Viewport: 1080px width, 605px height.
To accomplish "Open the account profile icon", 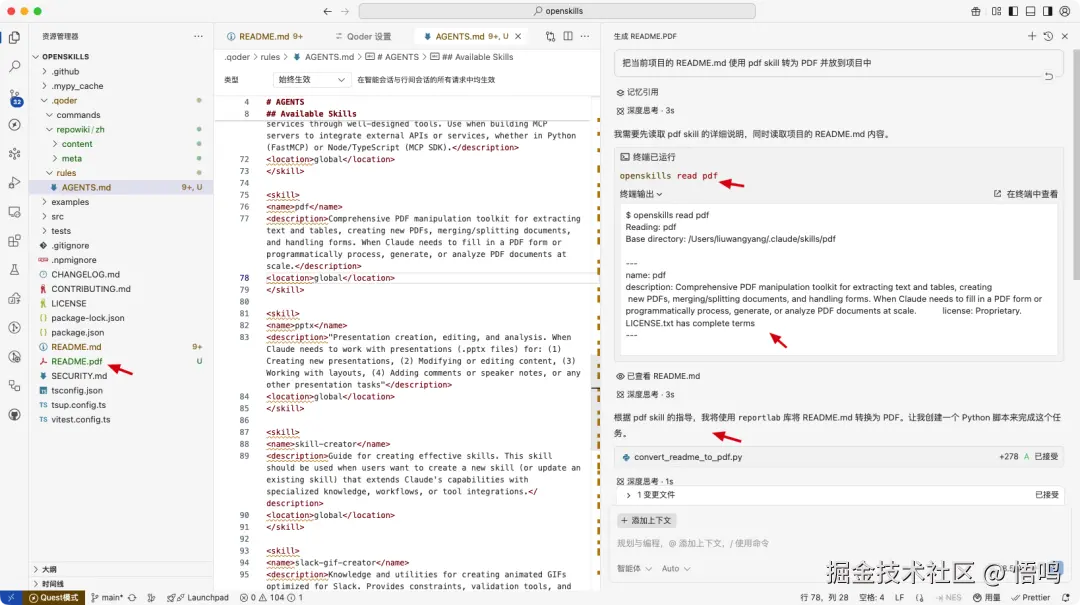I will pos(1065,11).
